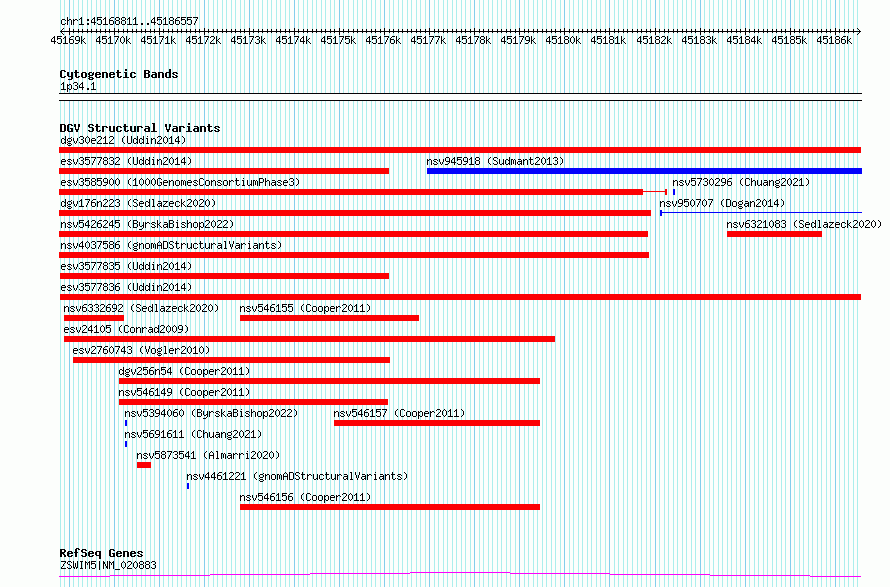Click the dgv30e212 red variant bar

(460, 150)
